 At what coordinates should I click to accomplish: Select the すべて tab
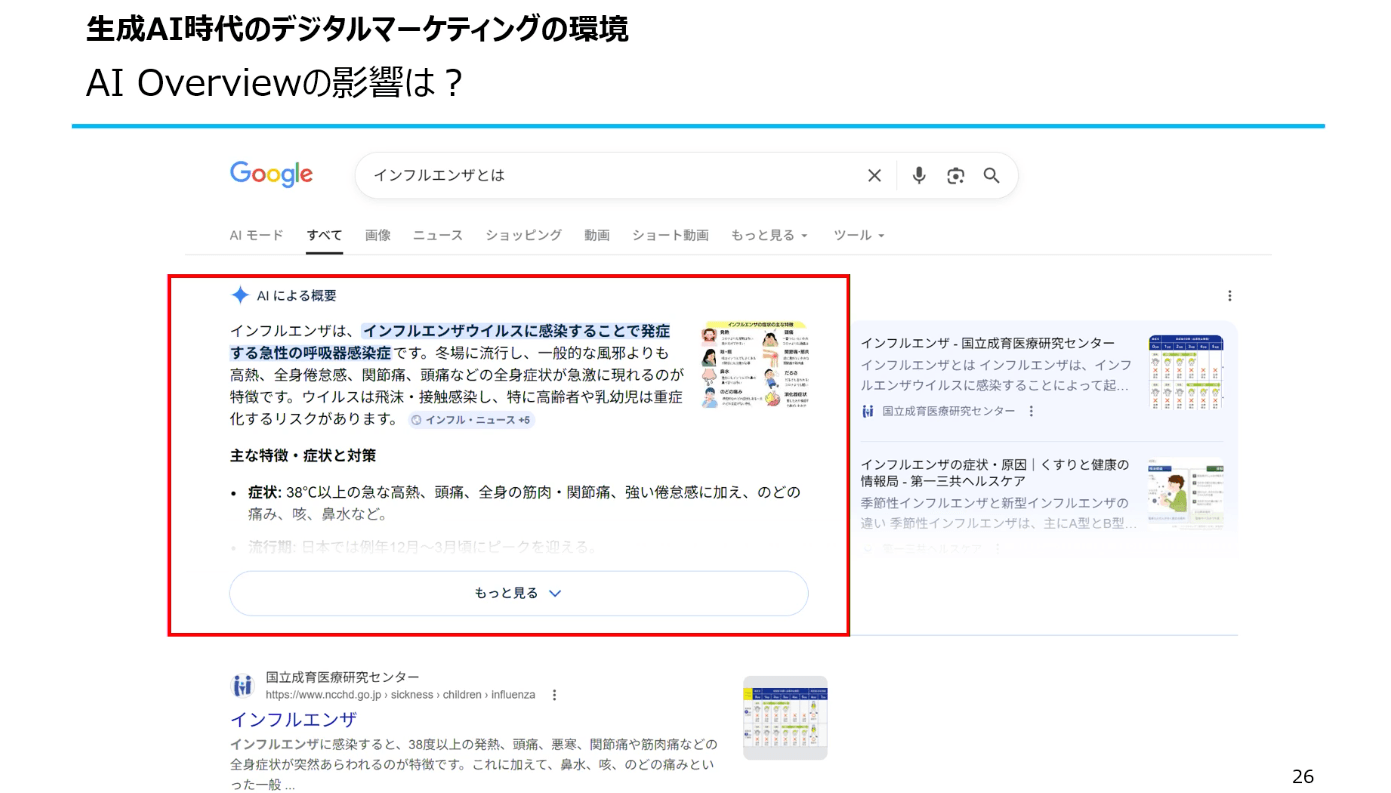[324, 235]
